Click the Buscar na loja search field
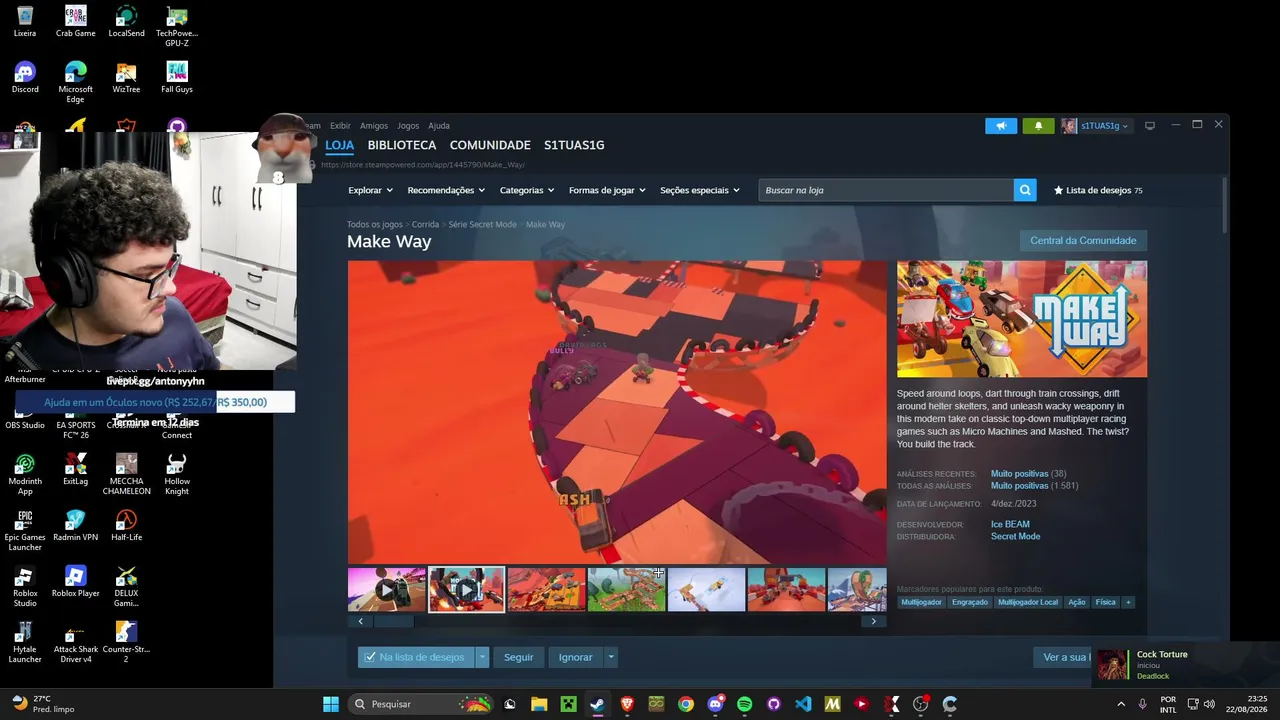This screenshot has height=720, width=1280. 886,190
